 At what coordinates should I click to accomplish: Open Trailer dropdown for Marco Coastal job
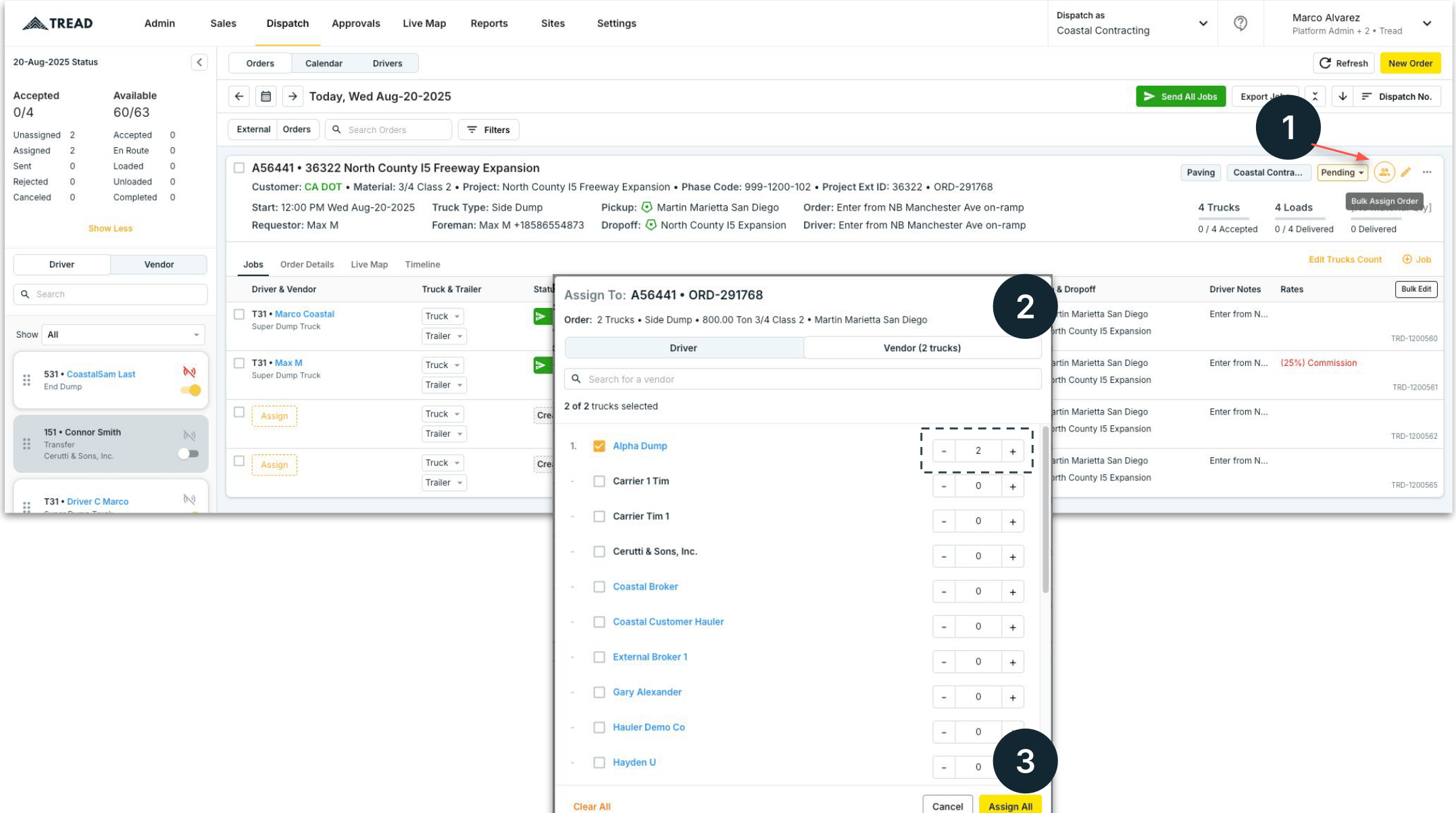pyautogui.click(x=444, y=336)
